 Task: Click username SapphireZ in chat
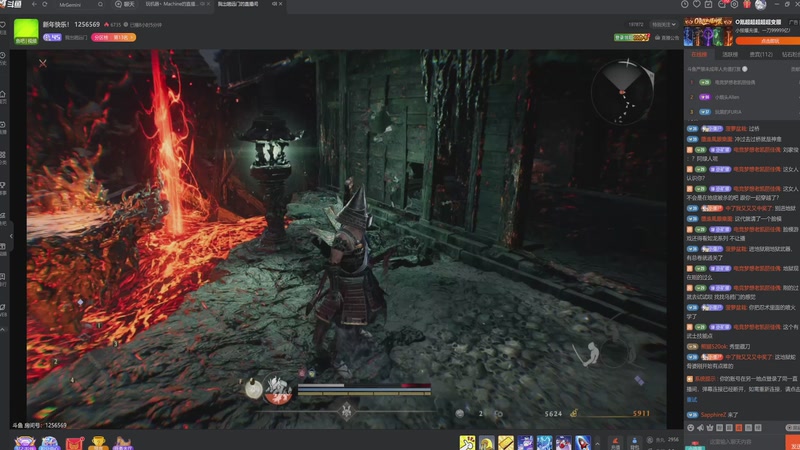[x=713, y=415]
